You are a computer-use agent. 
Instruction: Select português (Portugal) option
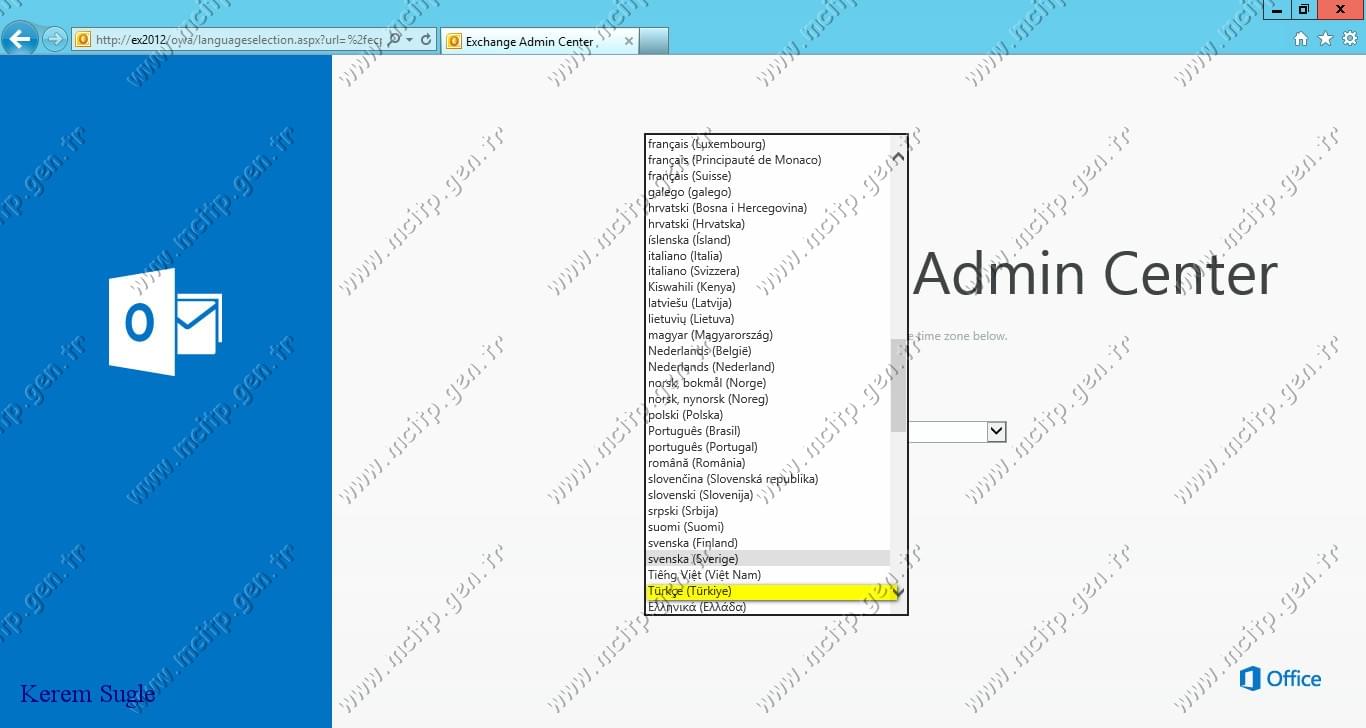(x=768, y=447)
